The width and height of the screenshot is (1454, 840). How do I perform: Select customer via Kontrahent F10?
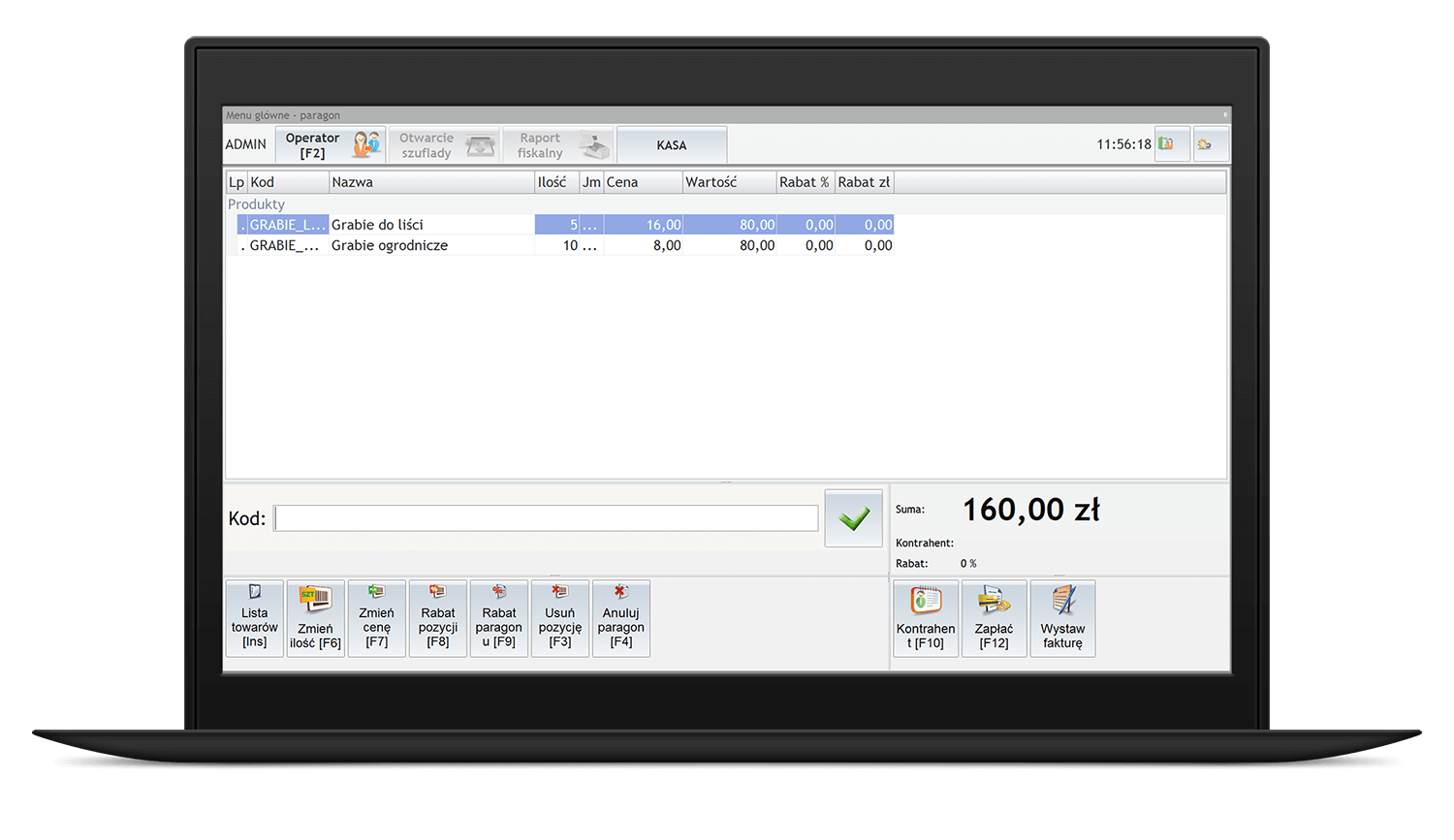pyautogui.click(x=926, y=618)
